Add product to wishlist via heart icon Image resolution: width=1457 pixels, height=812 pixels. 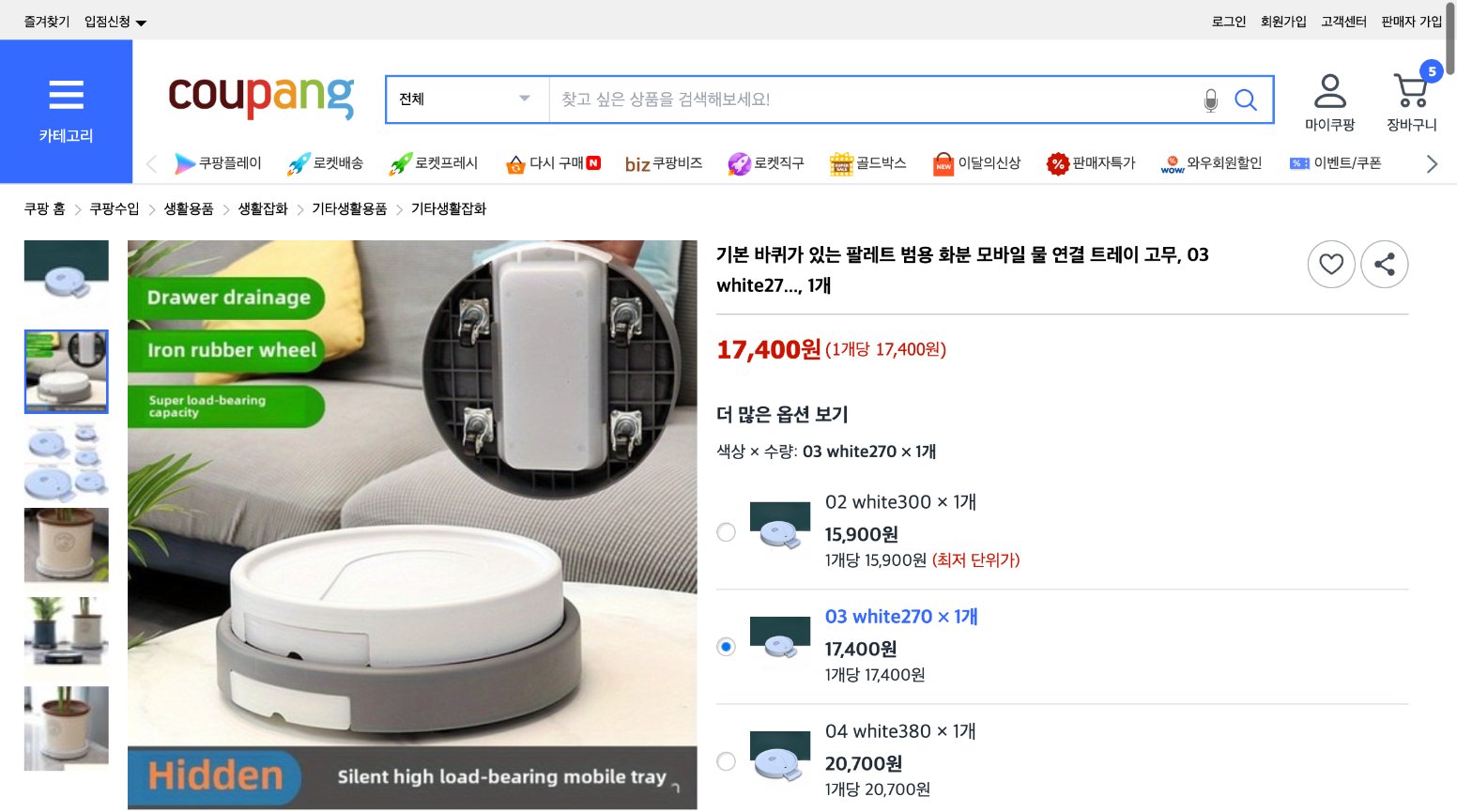click(x=1331, y=264)
